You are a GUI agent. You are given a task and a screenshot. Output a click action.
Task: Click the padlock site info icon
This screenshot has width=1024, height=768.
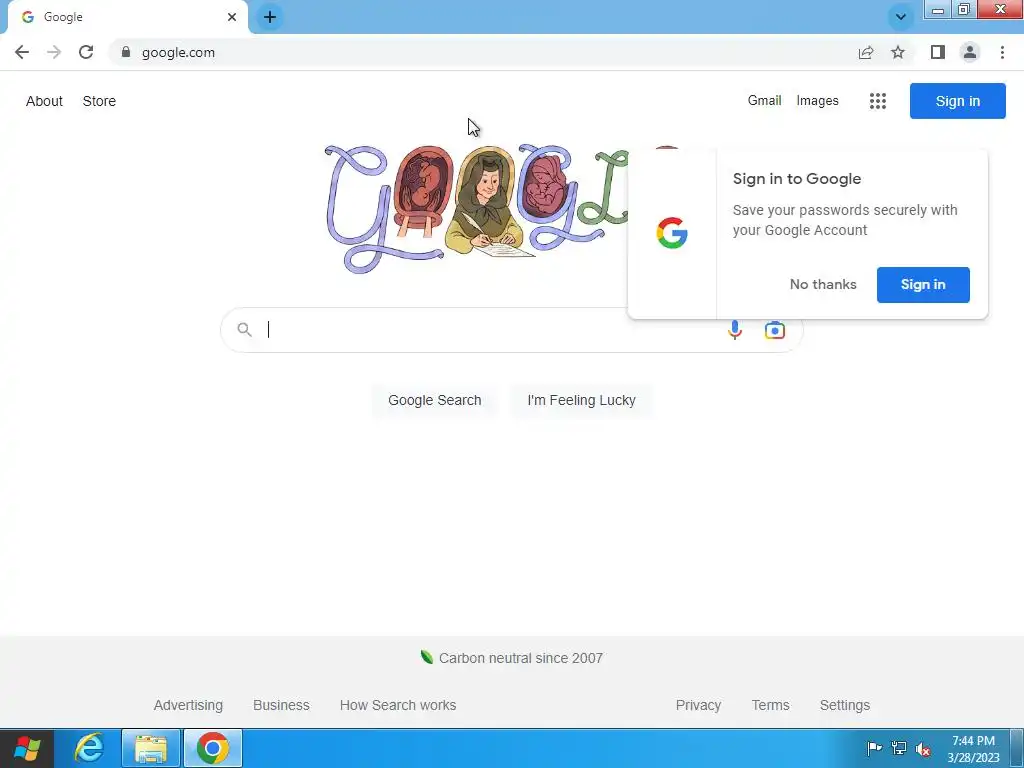pyautogui.click(x=126, y=52)
